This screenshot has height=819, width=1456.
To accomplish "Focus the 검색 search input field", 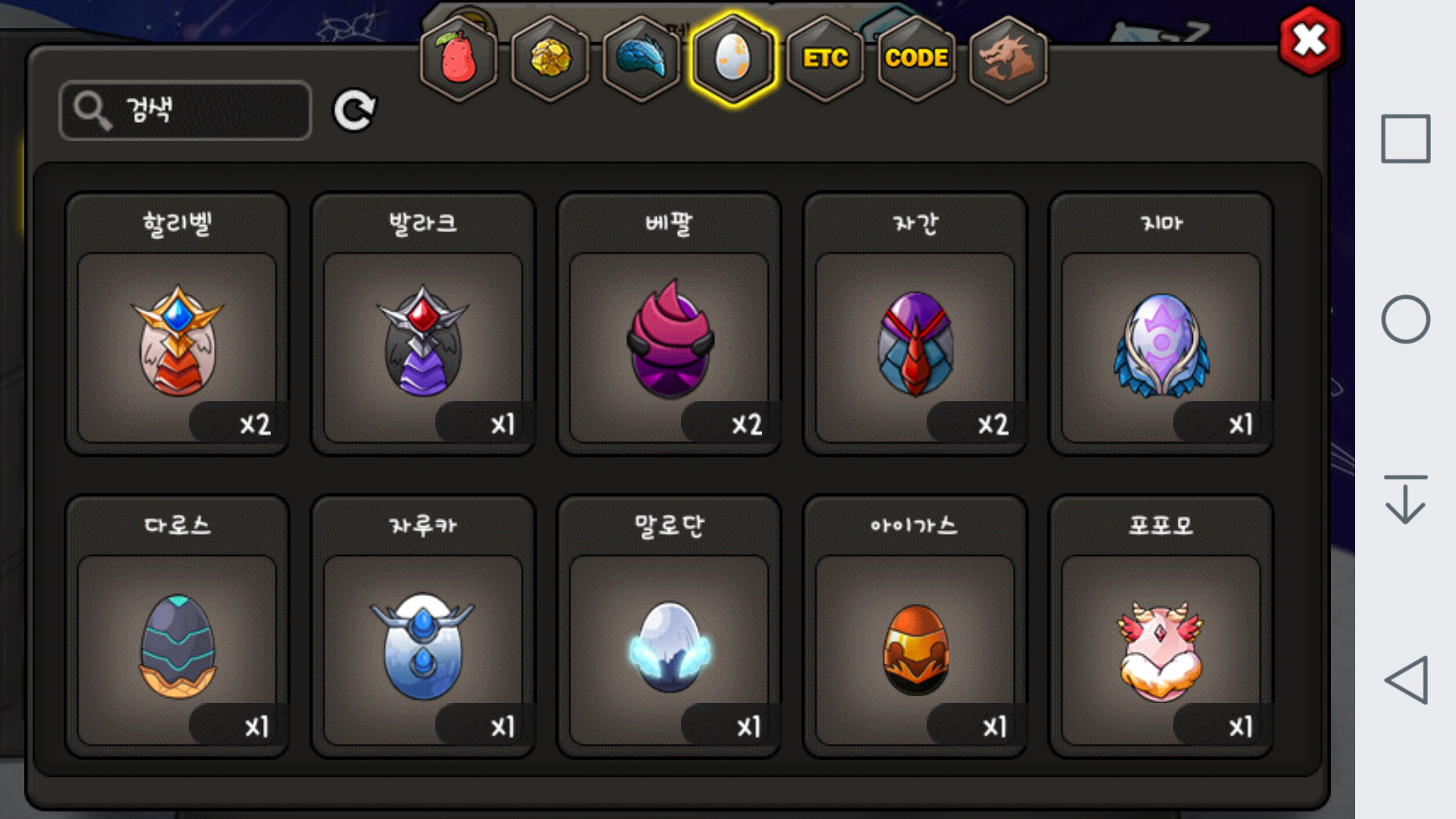I will click(186, 111).
